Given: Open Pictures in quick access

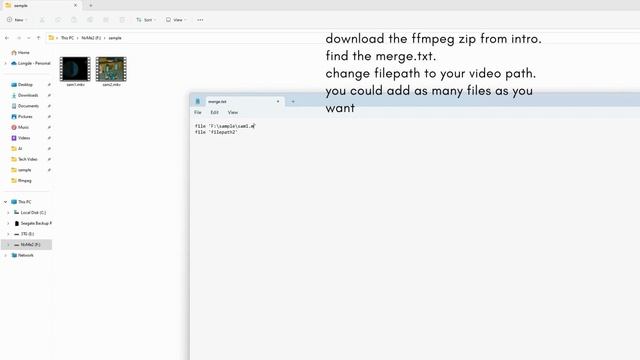Looking at the screenshot, I should point(22,116).
